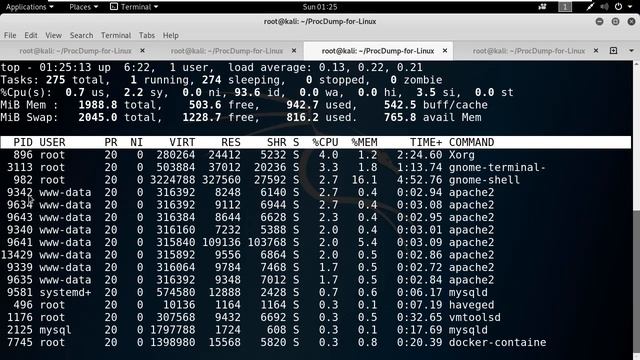Click apache2 row with PID 9641

316,242
